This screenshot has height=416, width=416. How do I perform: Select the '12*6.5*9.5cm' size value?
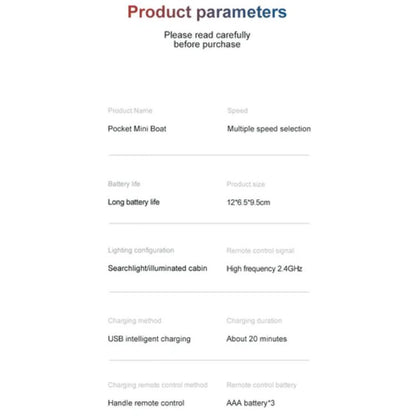(x=249, y=202)
